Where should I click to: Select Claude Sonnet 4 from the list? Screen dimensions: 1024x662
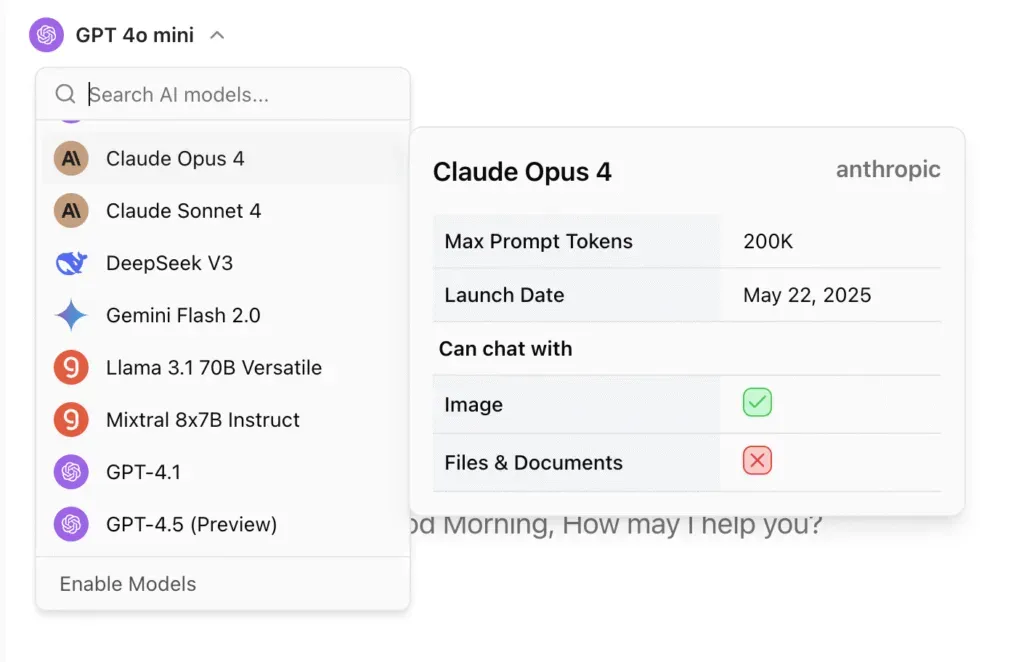(x=183, y=211)
